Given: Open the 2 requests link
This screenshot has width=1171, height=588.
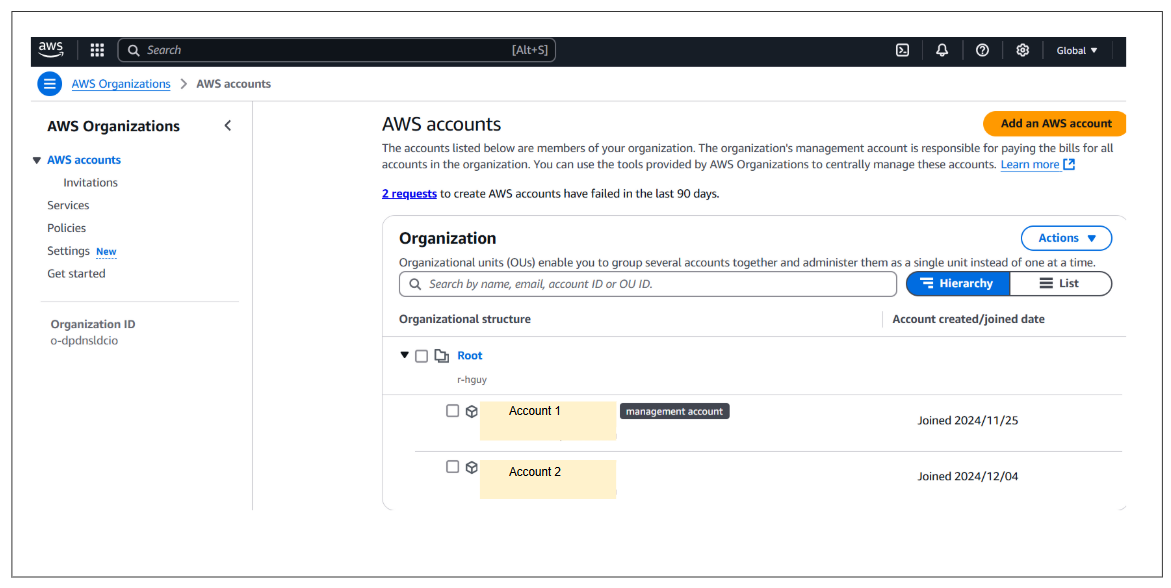Looking at the screenshot, I should coord(409,192).
